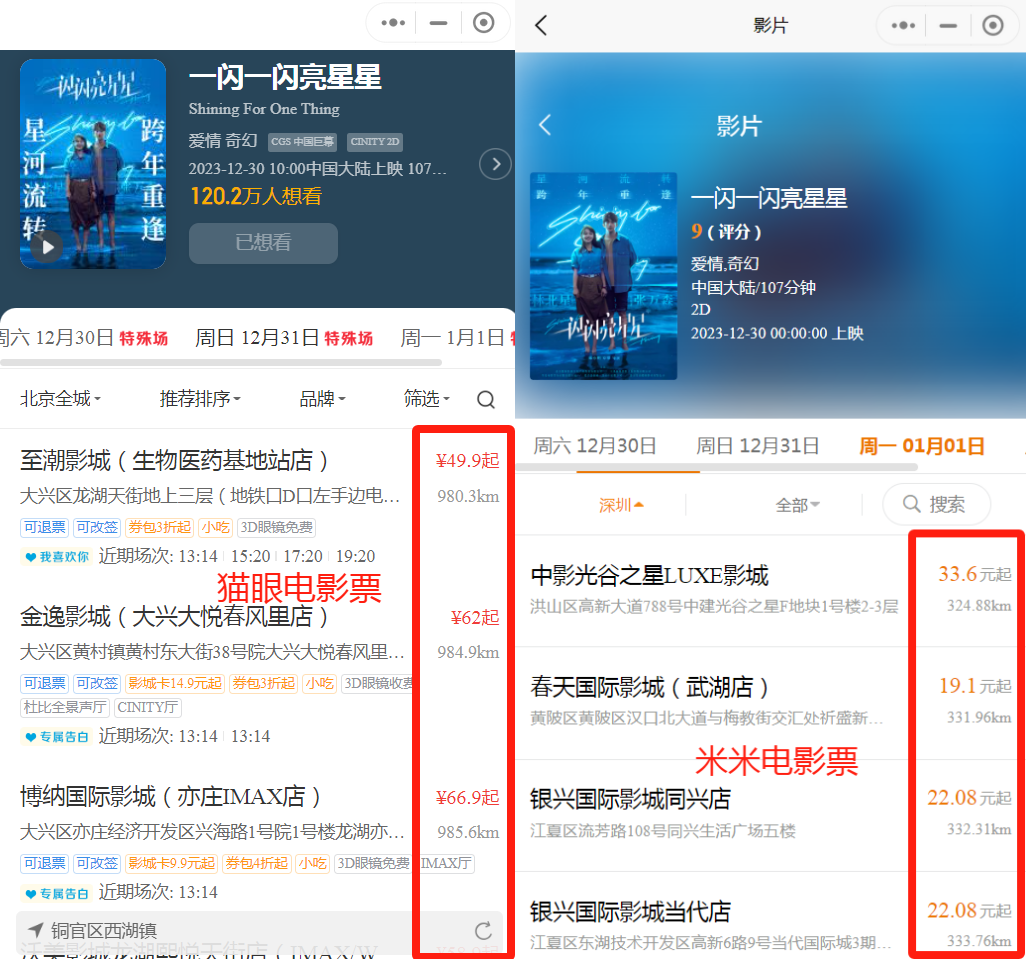Click the 券包3折起 tag under 至潮影城

[160, 527]
